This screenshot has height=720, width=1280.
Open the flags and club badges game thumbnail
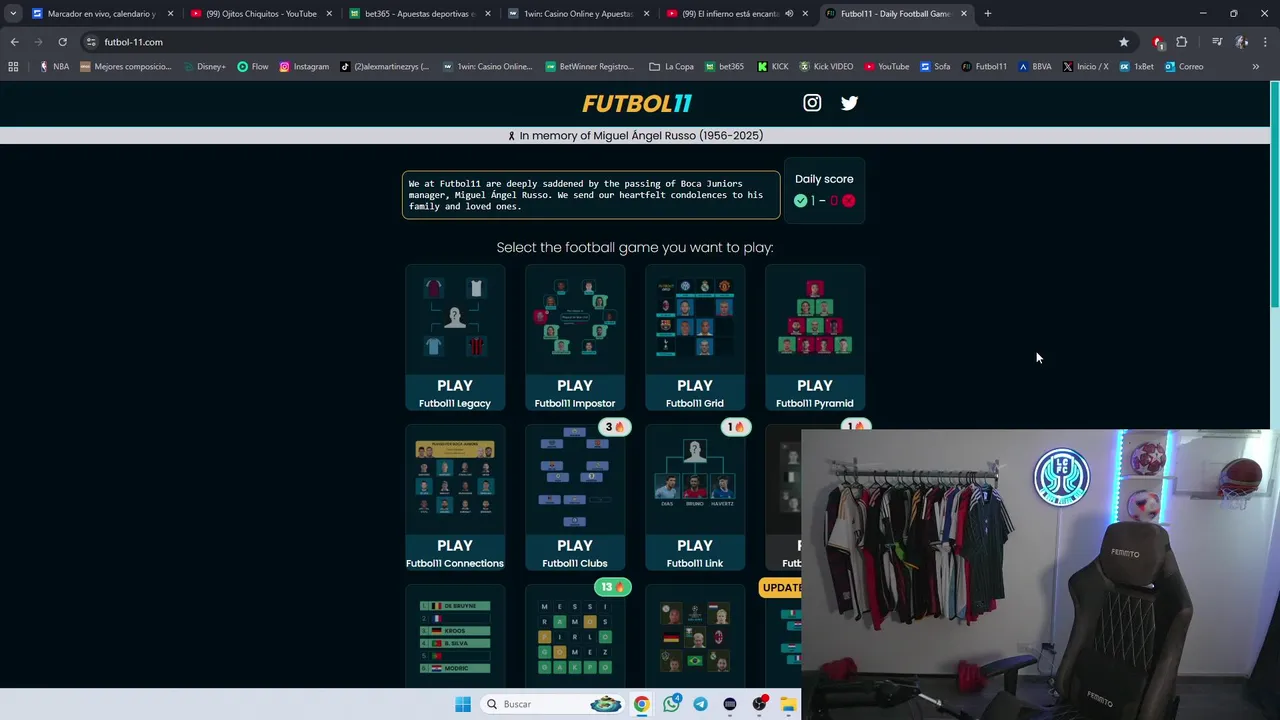[695, 637]
